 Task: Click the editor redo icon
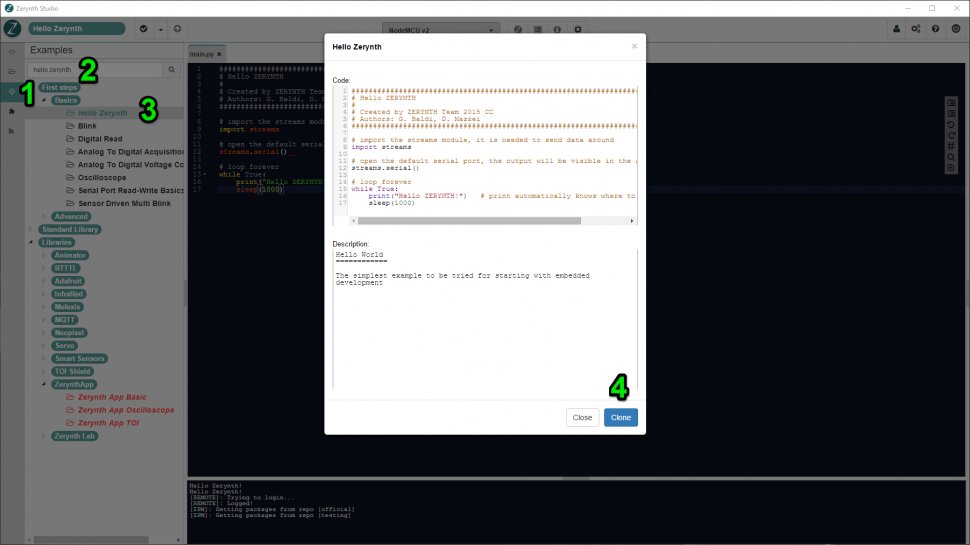coord(951,135)
